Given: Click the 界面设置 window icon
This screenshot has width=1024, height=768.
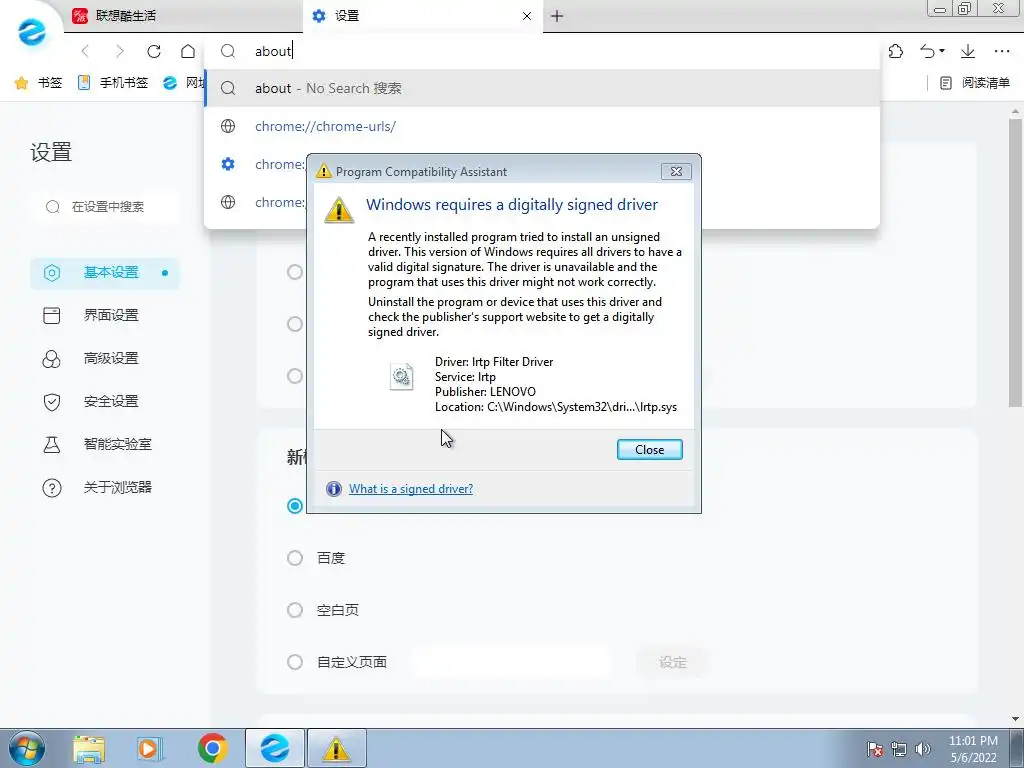Looking at the screenshot, I should (x=52, y=315).
